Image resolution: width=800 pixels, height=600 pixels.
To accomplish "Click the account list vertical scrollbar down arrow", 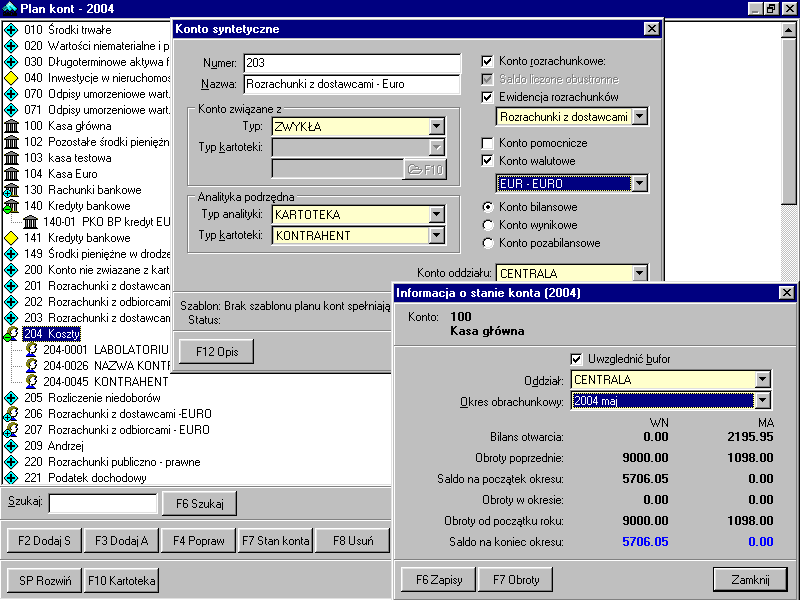I will click(x=789, y=477).
